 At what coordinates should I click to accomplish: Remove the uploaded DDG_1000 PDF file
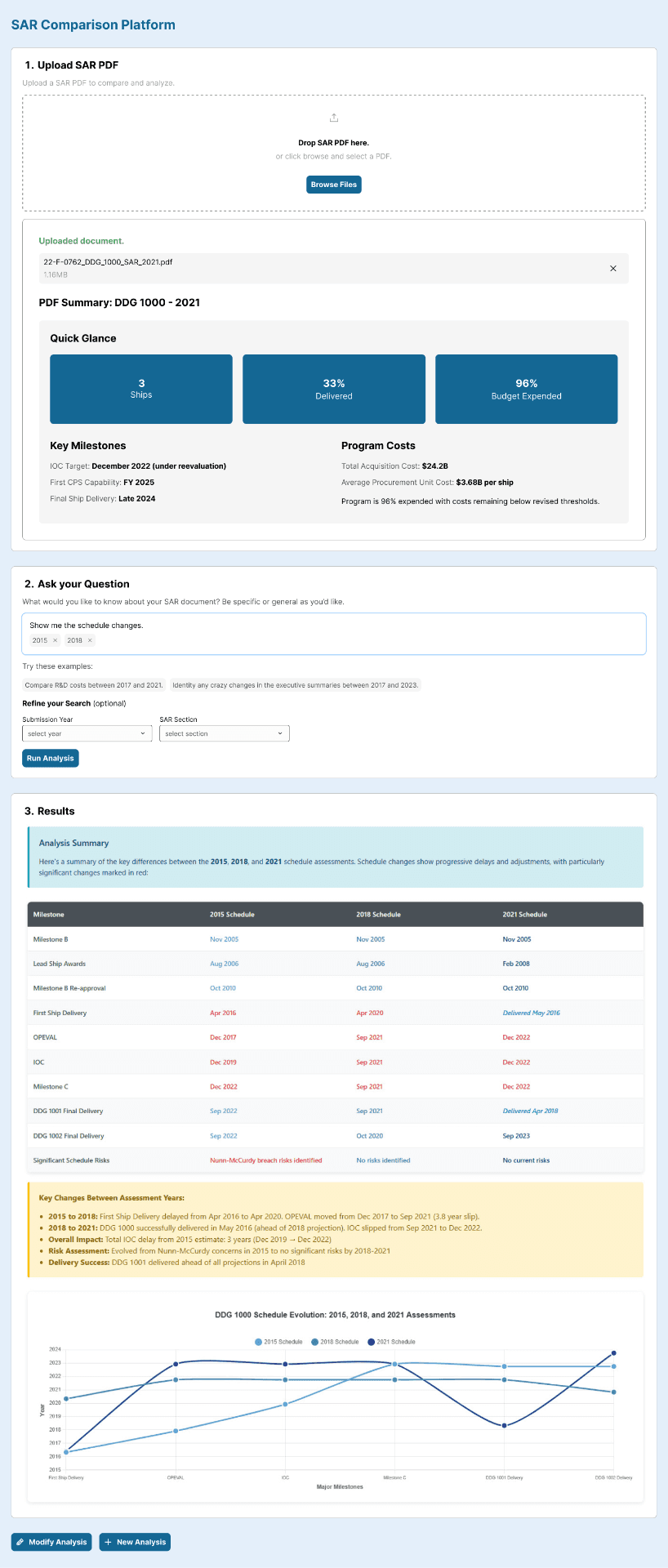click(613, 269)
